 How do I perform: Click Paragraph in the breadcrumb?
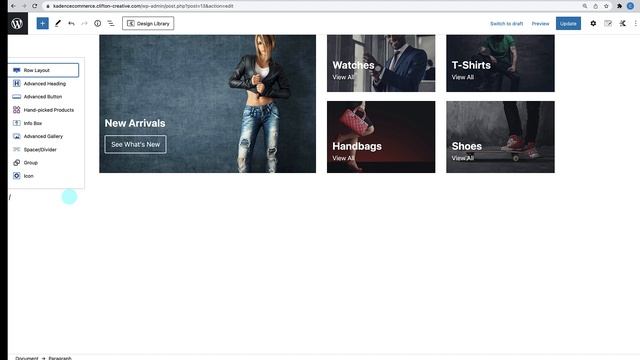(x=60, y=358)
